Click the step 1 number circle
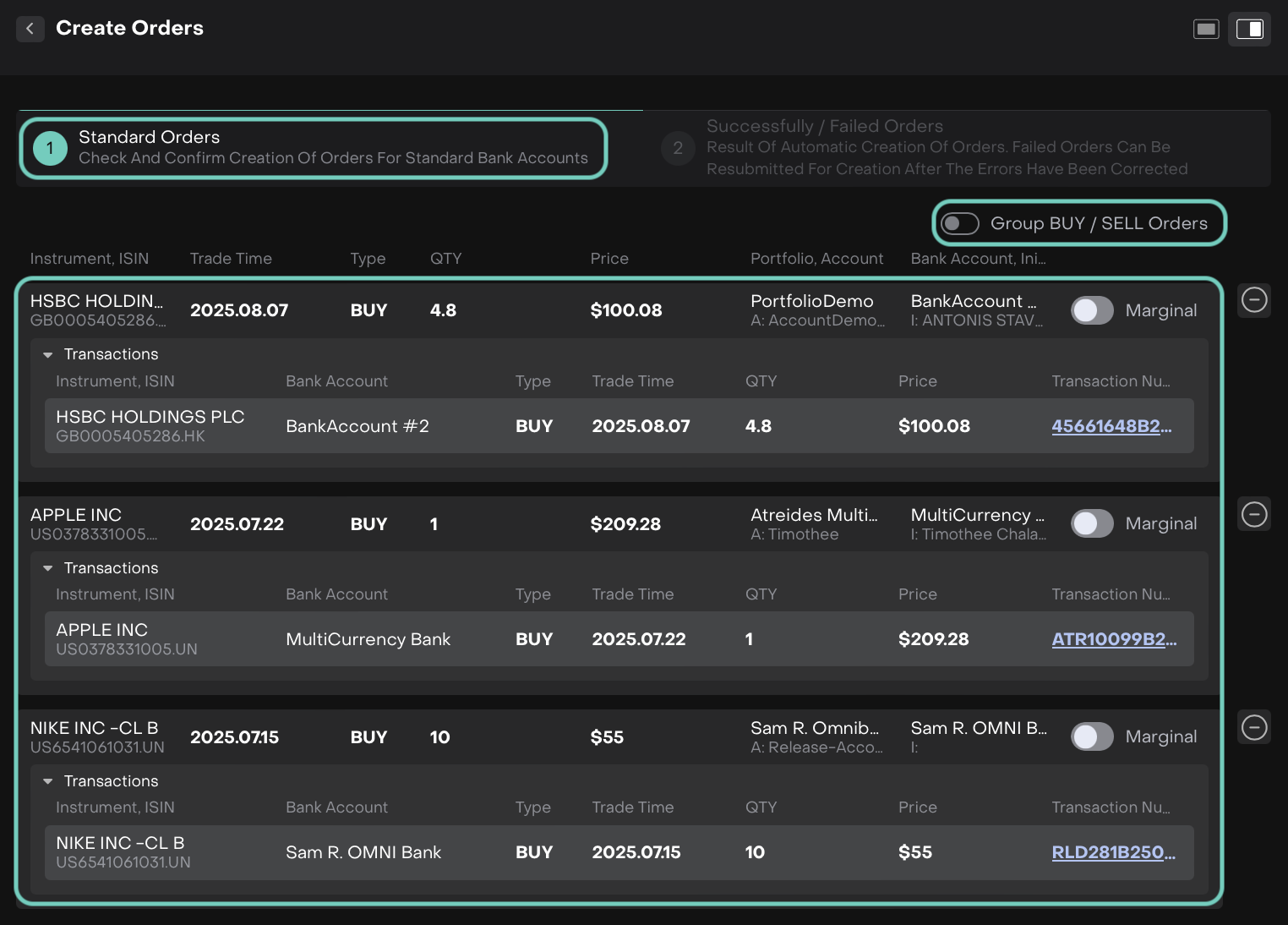 pyautogui.click(x=50, y=148)
